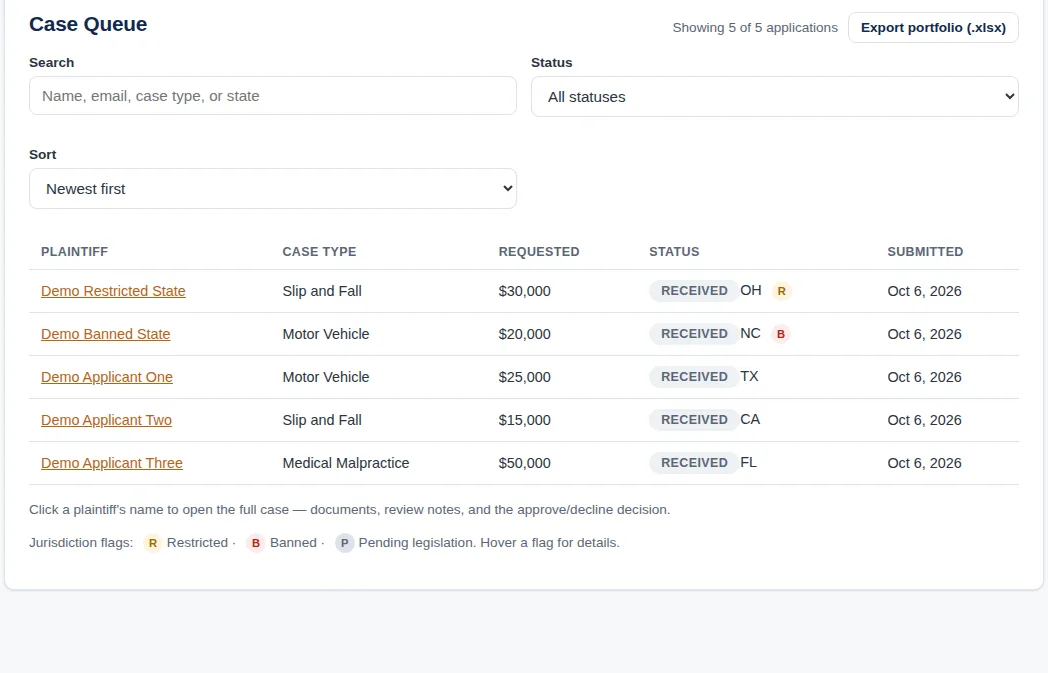The image size is (1048, 673).
Task: Click the TX state code
Action: [749, 376]
